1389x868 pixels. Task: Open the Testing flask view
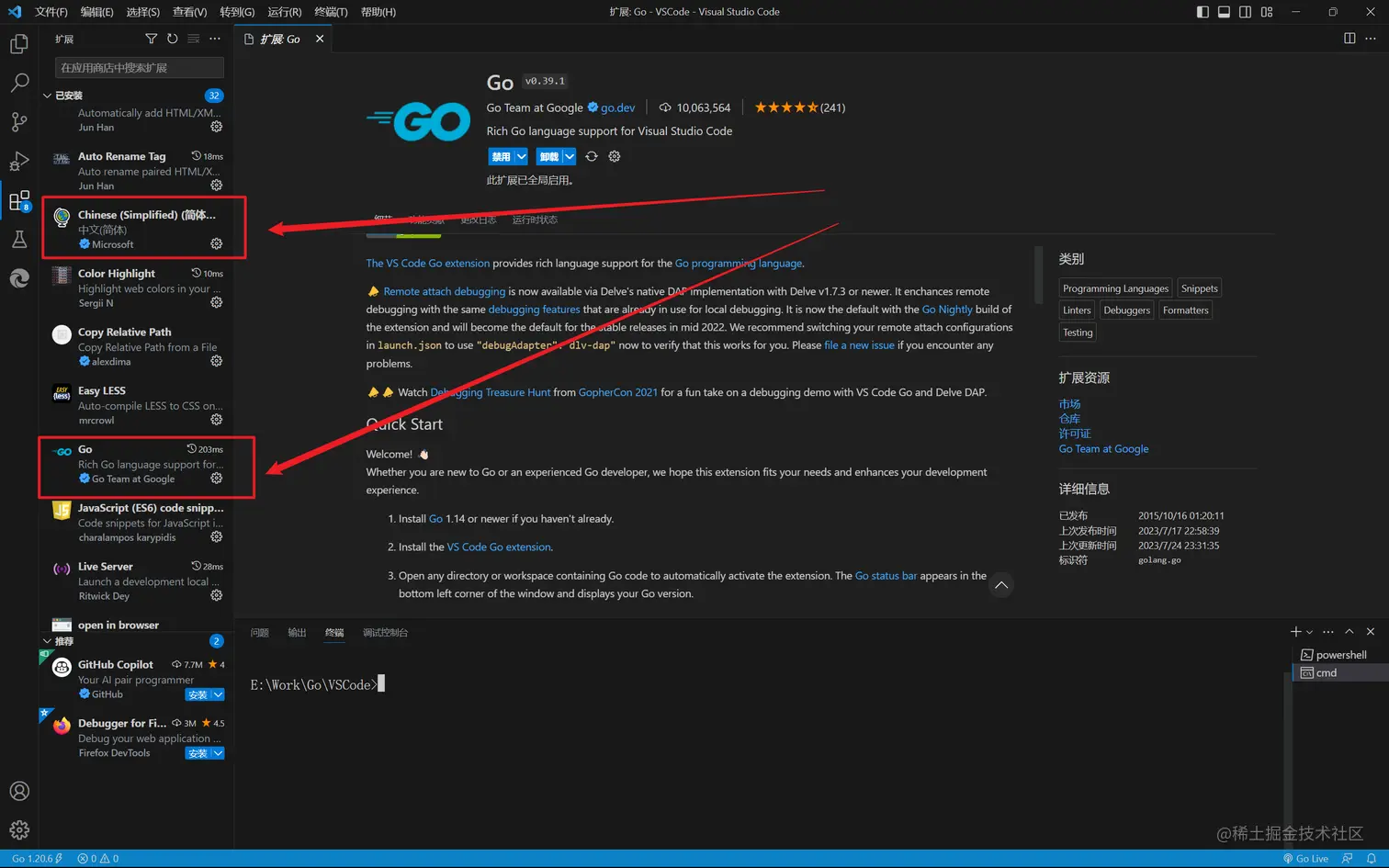point(18,240)
